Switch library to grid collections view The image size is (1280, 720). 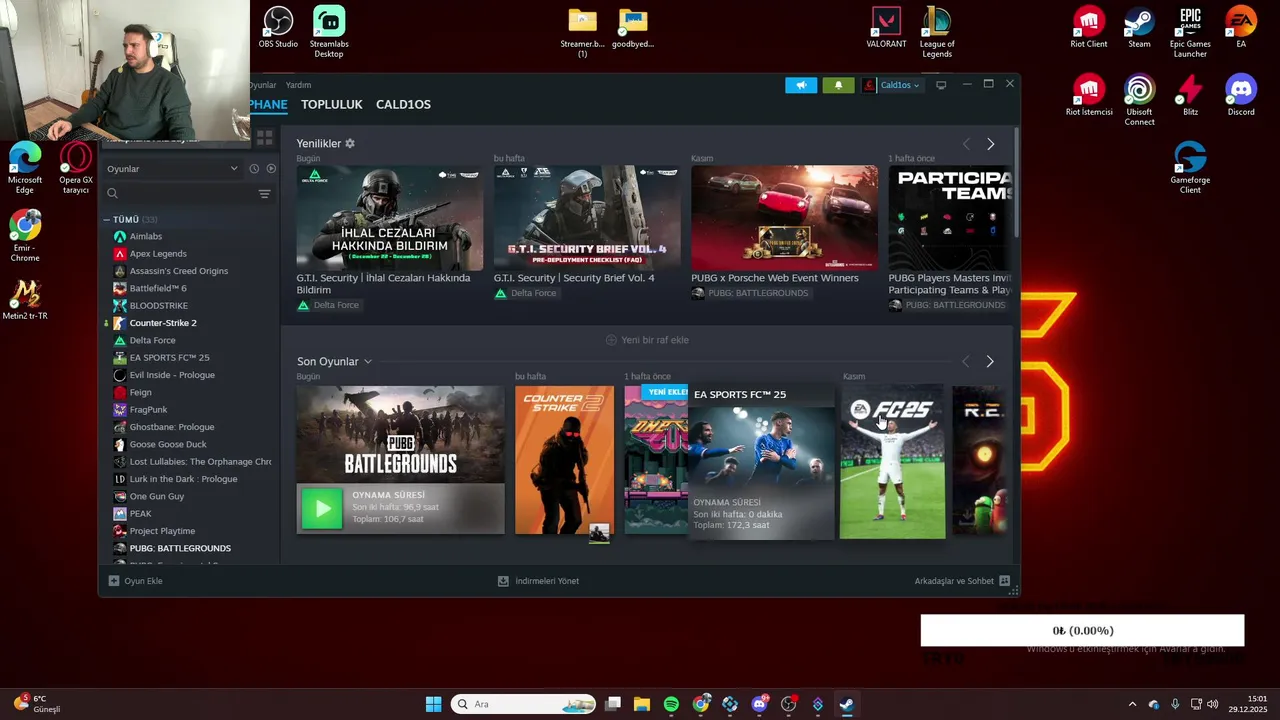pyautogui.click(x=265, y=137)
